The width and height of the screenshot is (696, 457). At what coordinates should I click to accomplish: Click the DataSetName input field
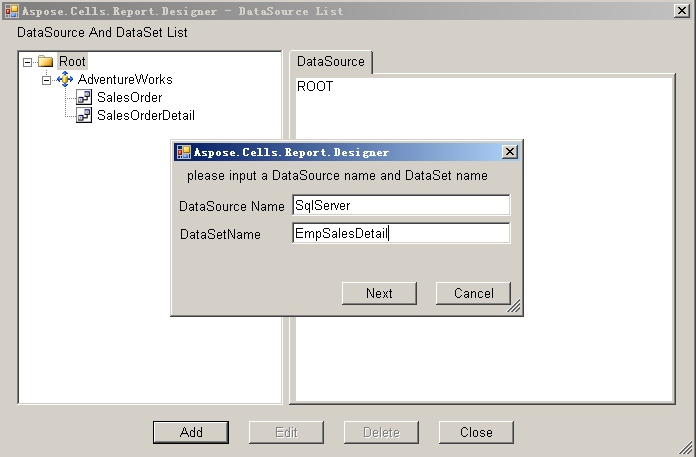tap(401, 233)
